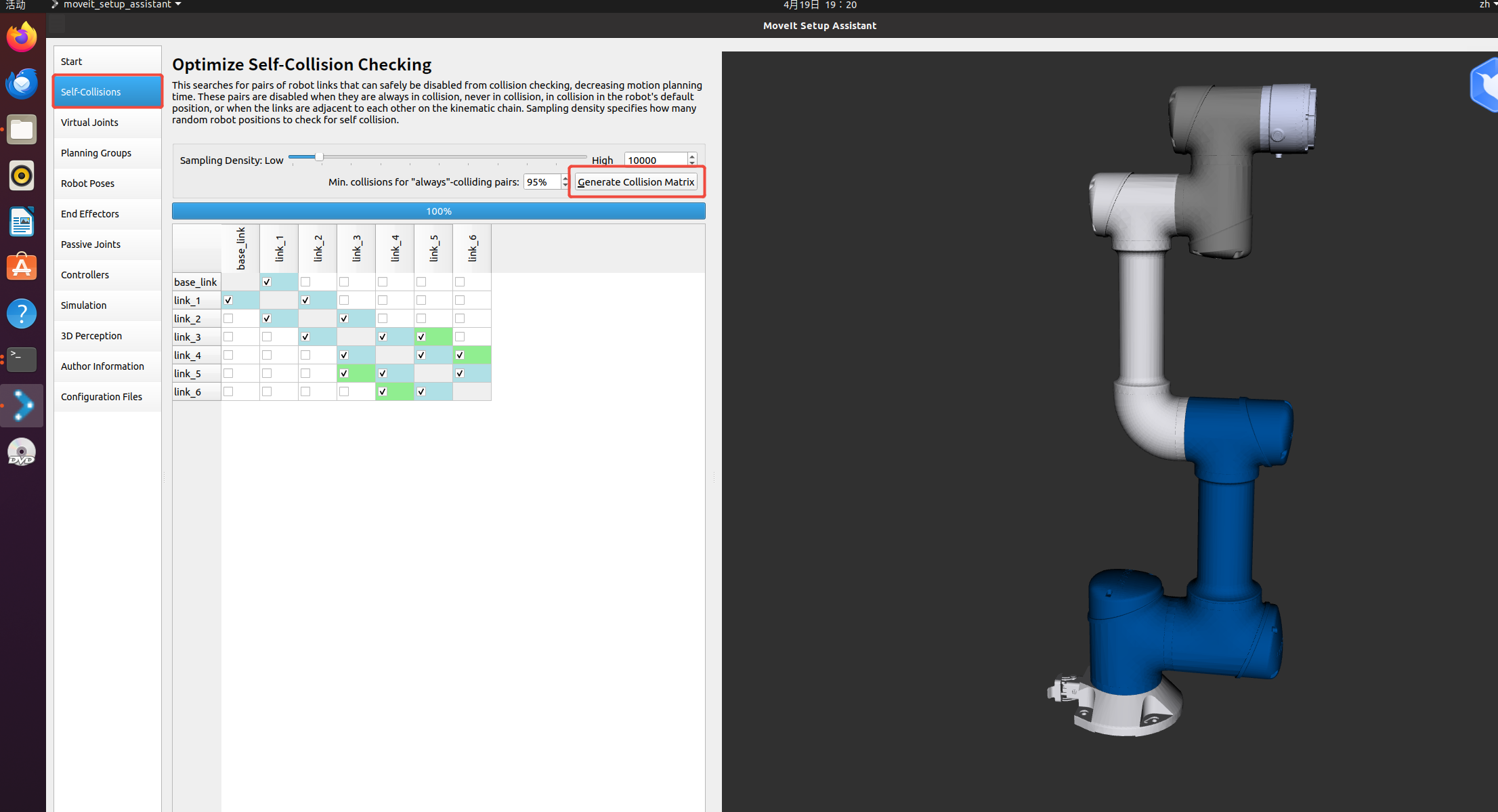
Task: Launch Thunderbird mail from dock
Action: pos(22,83)
